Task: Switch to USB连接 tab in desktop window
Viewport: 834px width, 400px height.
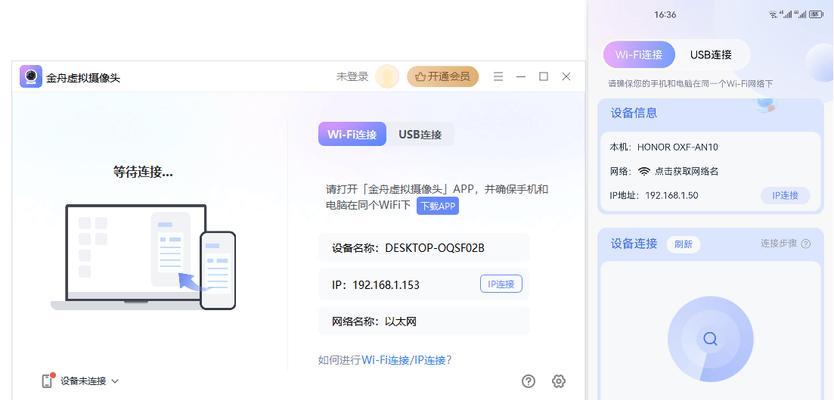Action: click(420, 134)
